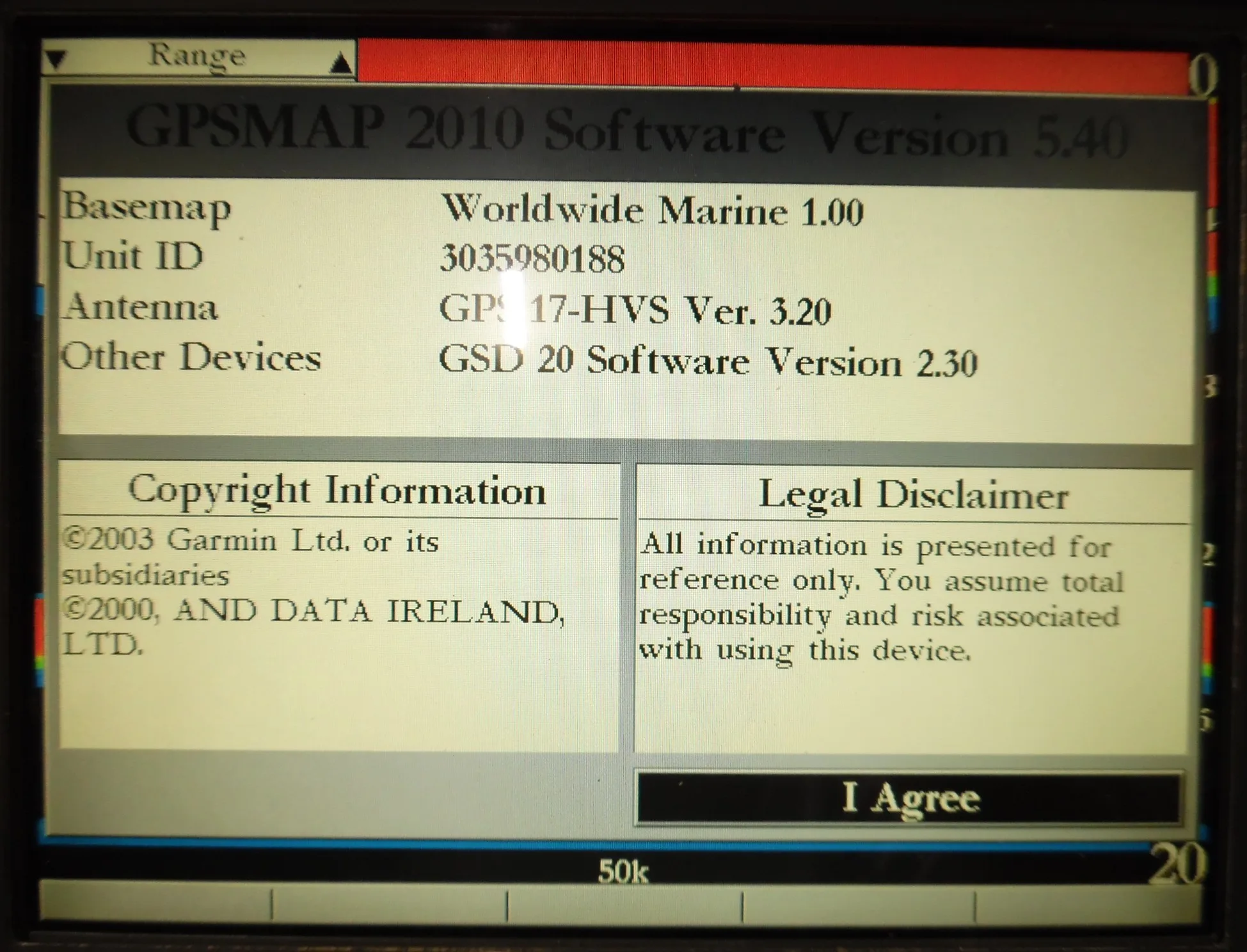This screenshot has height=952, width=1247.
Task: Click the ©2000, AND DATA IRELAND line
Action: click(x=314, y=610)
